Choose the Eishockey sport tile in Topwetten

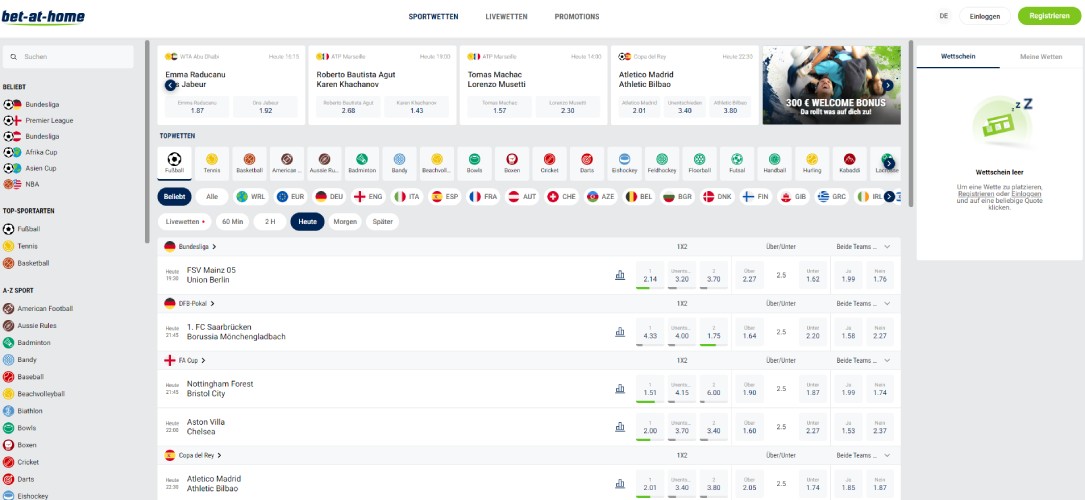[624, 163]
